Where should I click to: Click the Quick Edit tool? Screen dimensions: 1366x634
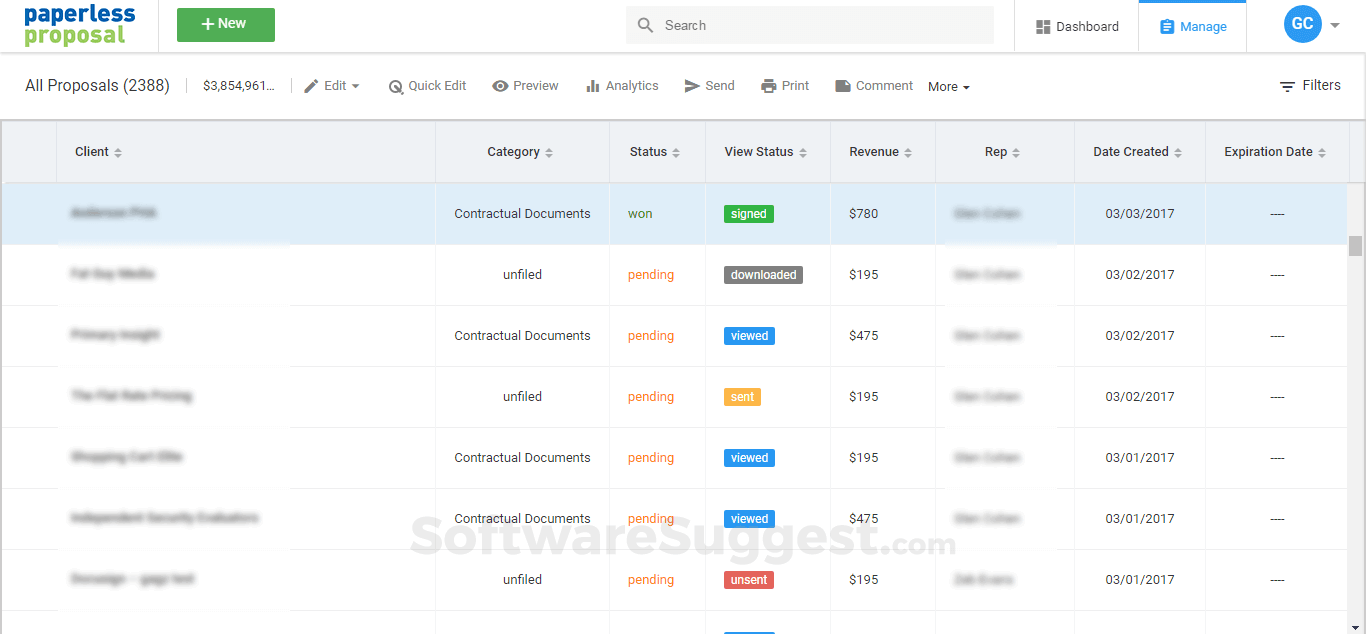[427, 86]
